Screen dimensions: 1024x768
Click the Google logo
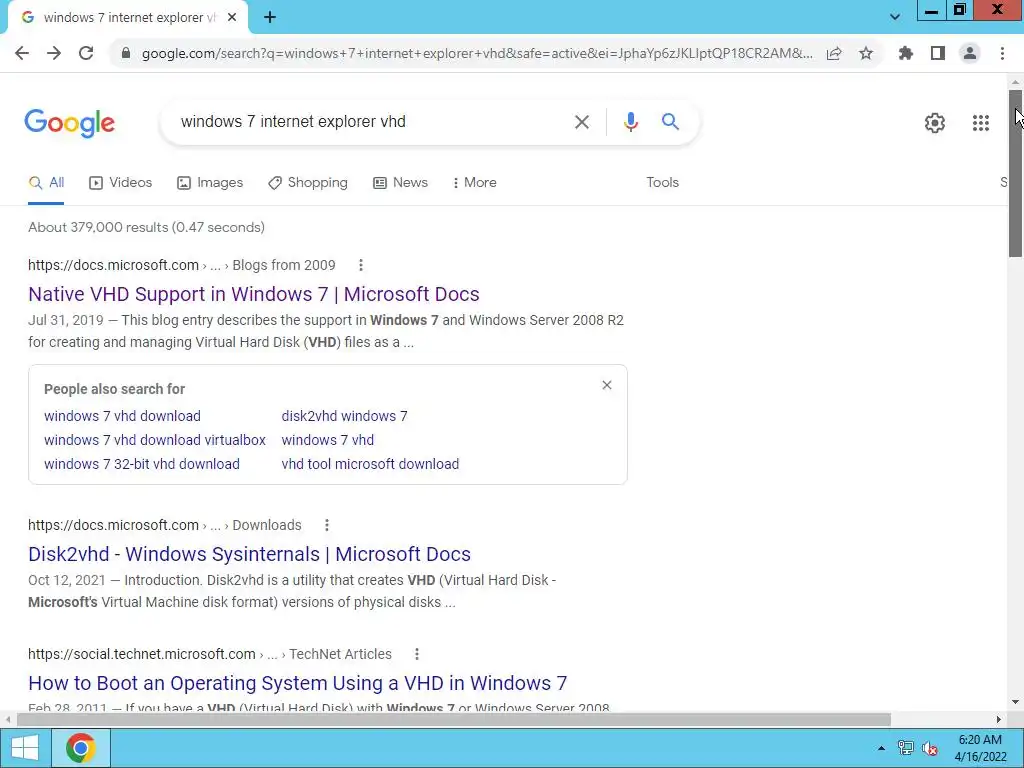click(70, 123)
